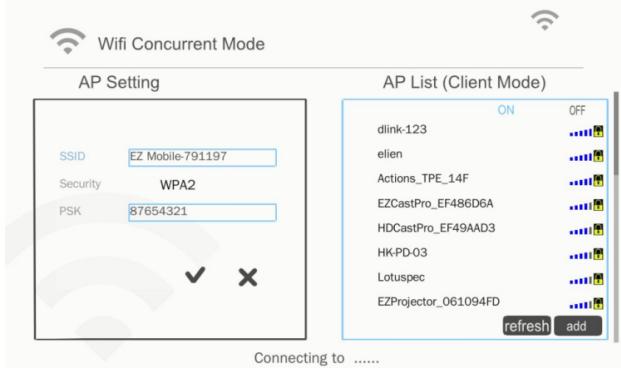Select the dlink-123 network
This screenshot has width=621, height=368.
pyautogui.click(x=402, y=129)
